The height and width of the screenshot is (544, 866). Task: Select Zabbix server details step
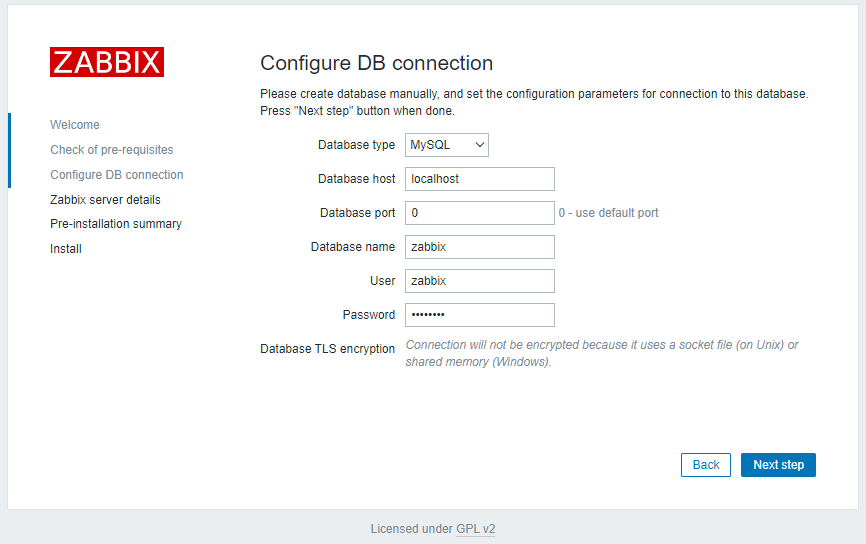pos(105,199)
